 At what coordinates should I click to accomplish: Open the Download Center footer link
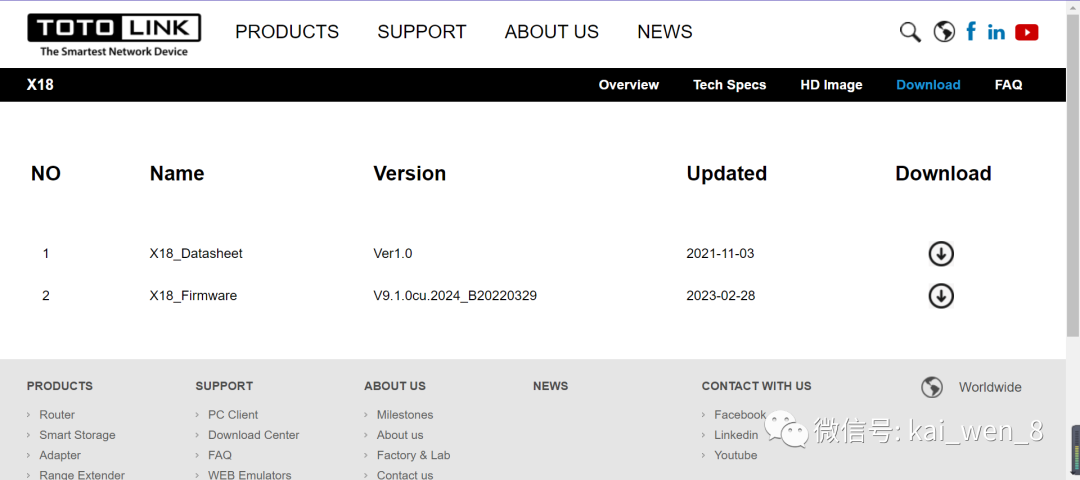click(x=253, y=435)
